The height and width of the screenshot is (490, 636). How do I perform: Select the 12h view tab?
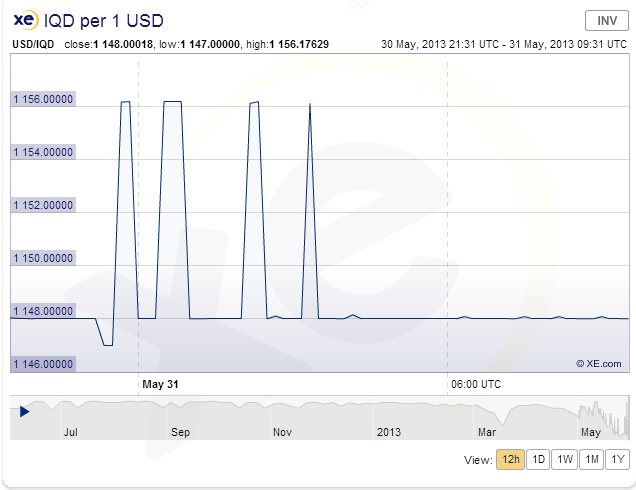click(x=510, y=459)
